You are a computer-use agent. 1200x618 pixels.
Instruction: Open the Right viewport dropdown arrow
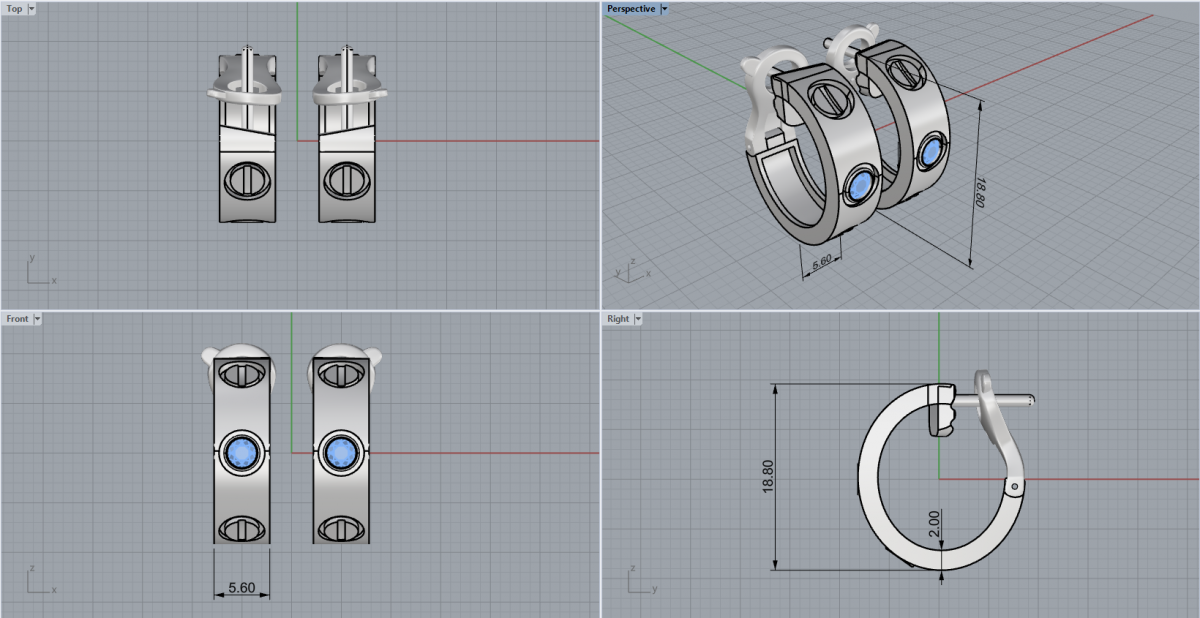[638, 319]
